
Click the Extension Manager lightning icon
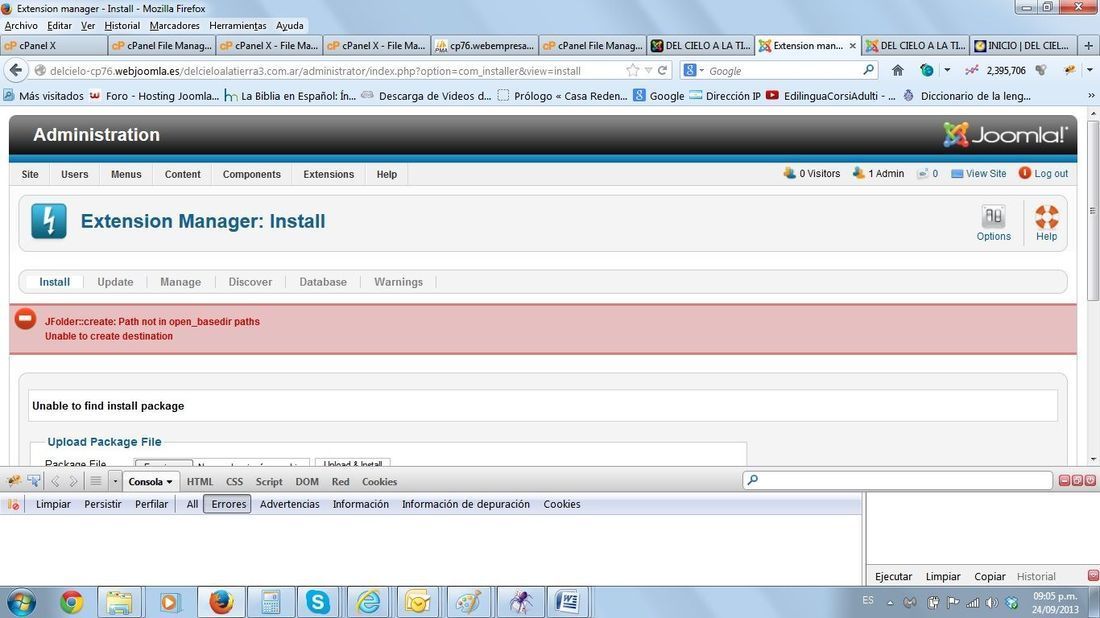pos(48,221)
